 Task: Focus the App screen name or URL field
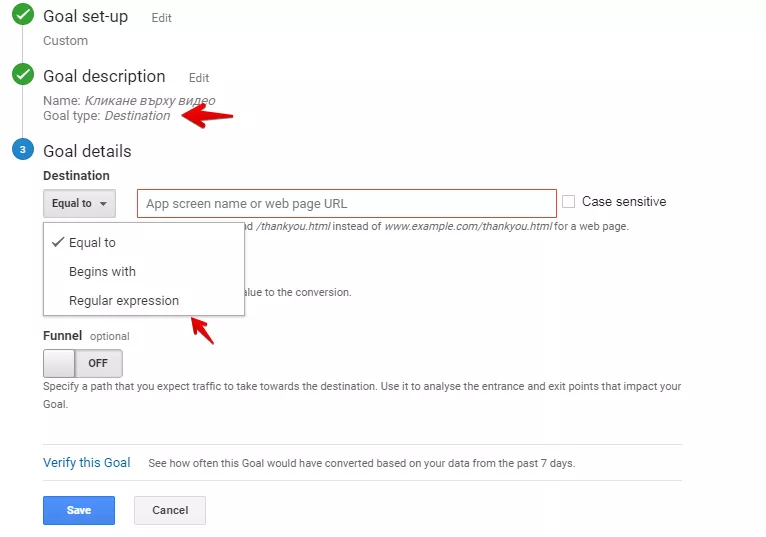coord(347,203)
